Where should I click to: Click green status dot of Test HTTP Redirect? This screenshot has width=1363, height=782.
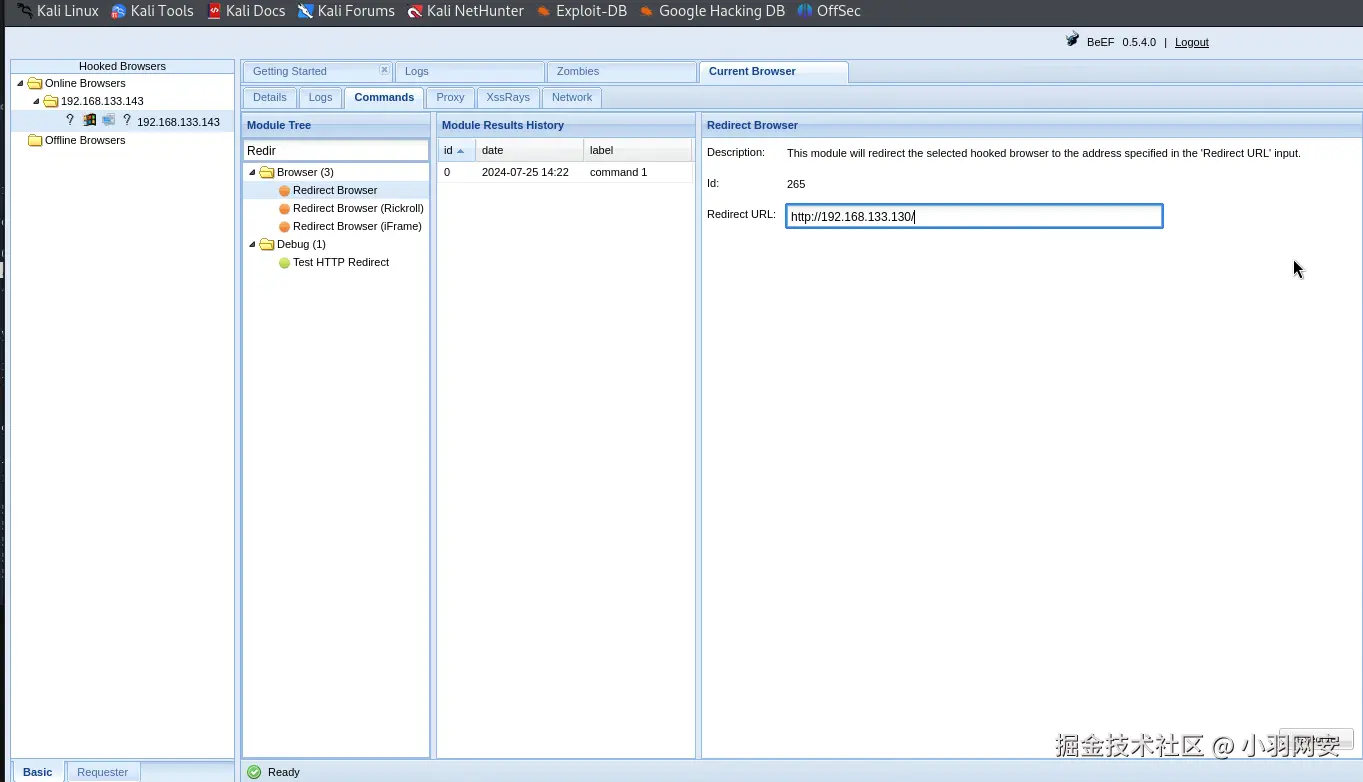click(x=284, y=263)
